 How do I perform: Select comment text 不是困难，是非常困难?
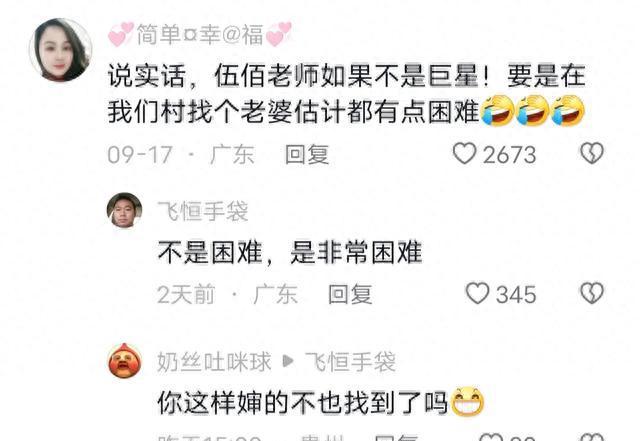pyautogui.click(x=290, y=252)
